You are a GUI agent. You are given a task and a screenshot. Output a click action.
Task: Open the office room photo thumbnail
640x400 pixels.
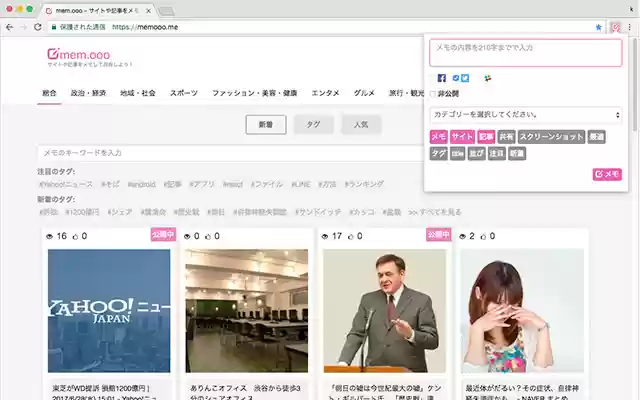247,311
